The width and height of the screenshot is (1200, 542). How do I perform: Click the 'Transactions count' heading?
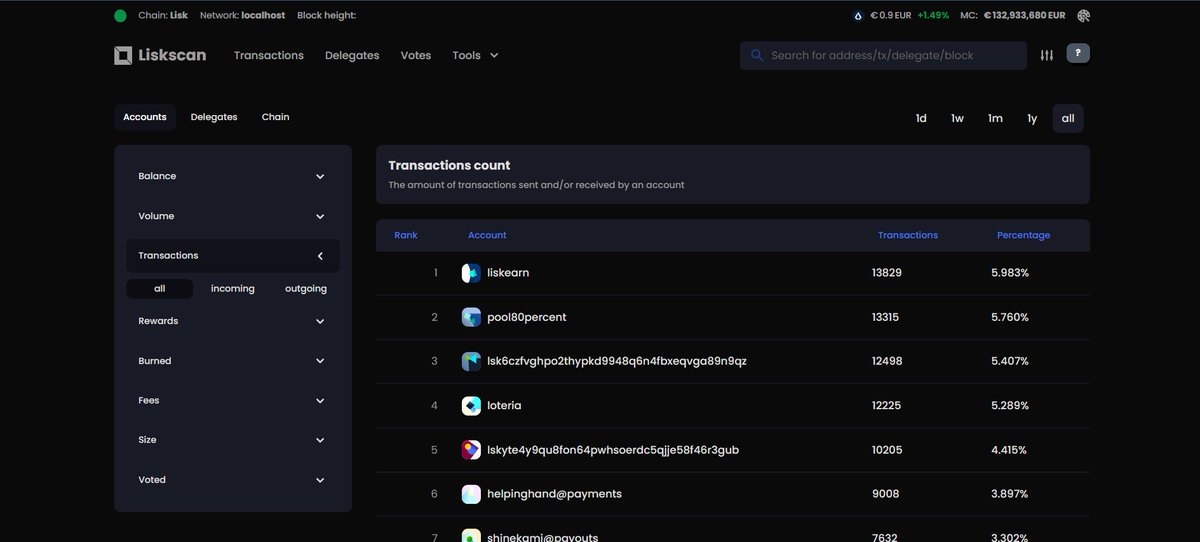(x=449, y=166)
